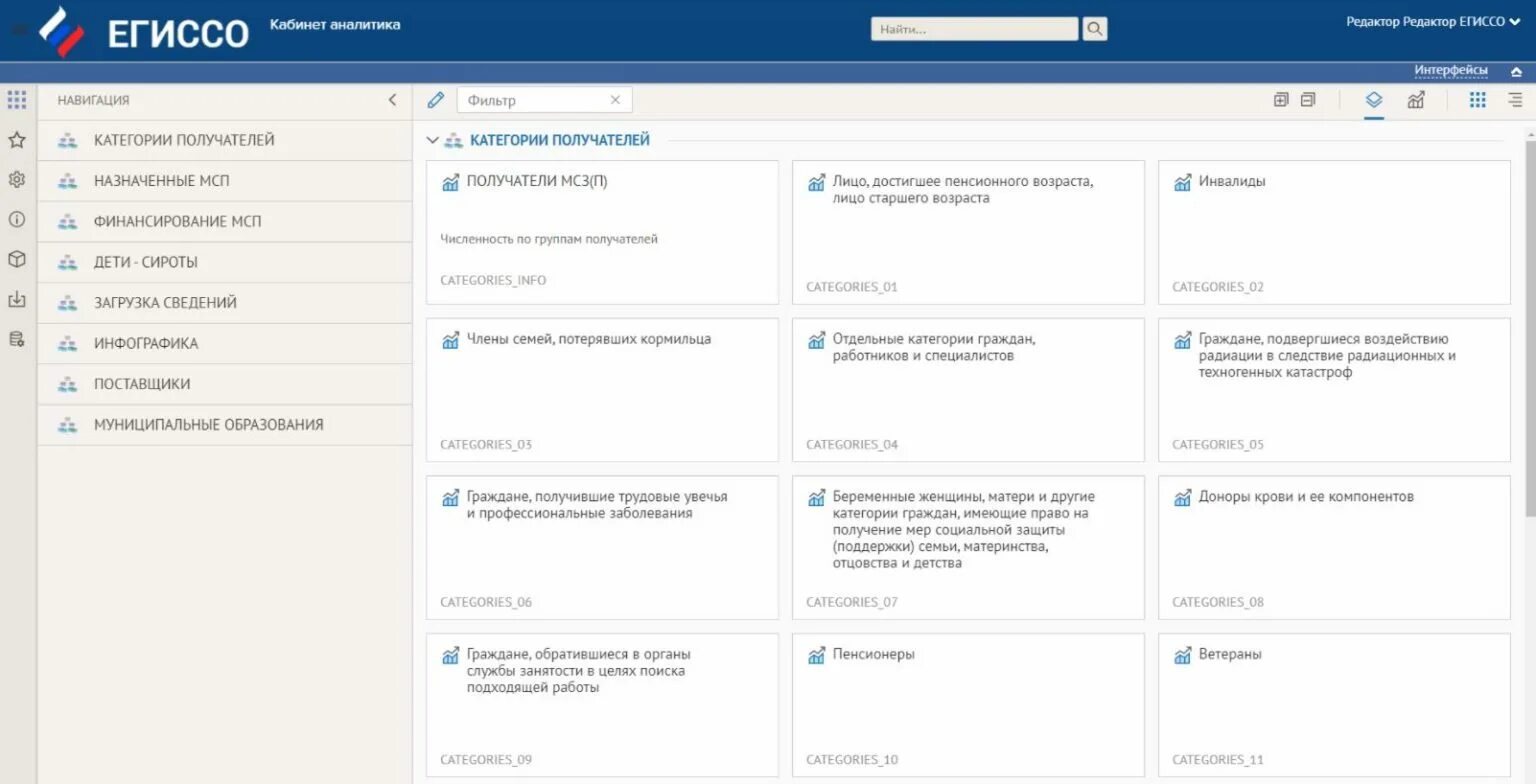Image resolution: width=1536 pixels, height=784 pixels.
Task: Click the CATEGORIES_04 label
Action: pos(852,444)
